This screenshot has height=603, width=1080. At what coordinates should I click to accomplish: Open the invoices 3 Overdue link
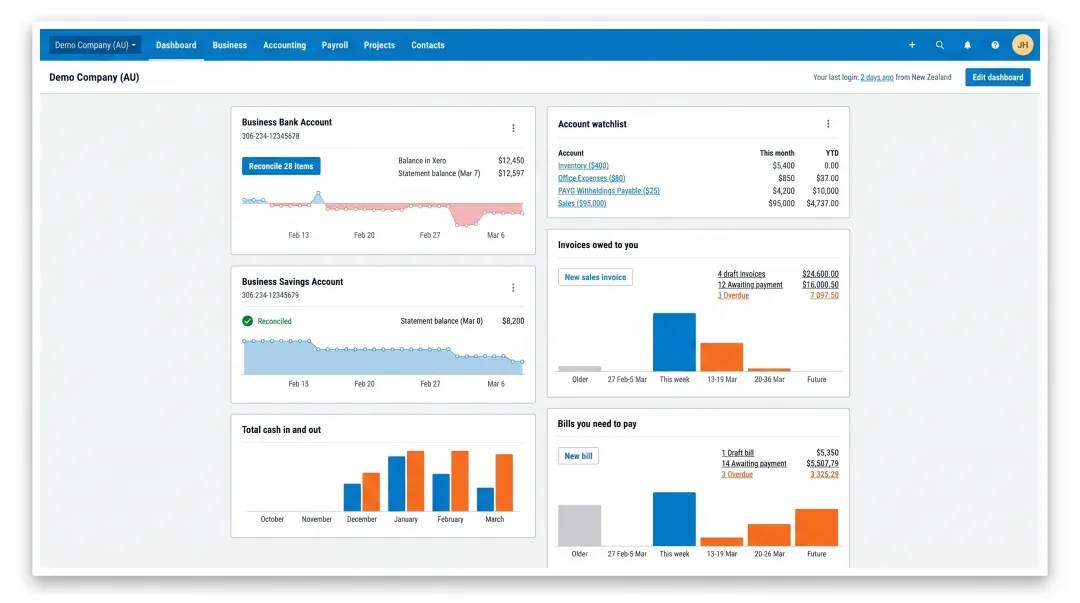pyautogui.click(x=733, y=295)
